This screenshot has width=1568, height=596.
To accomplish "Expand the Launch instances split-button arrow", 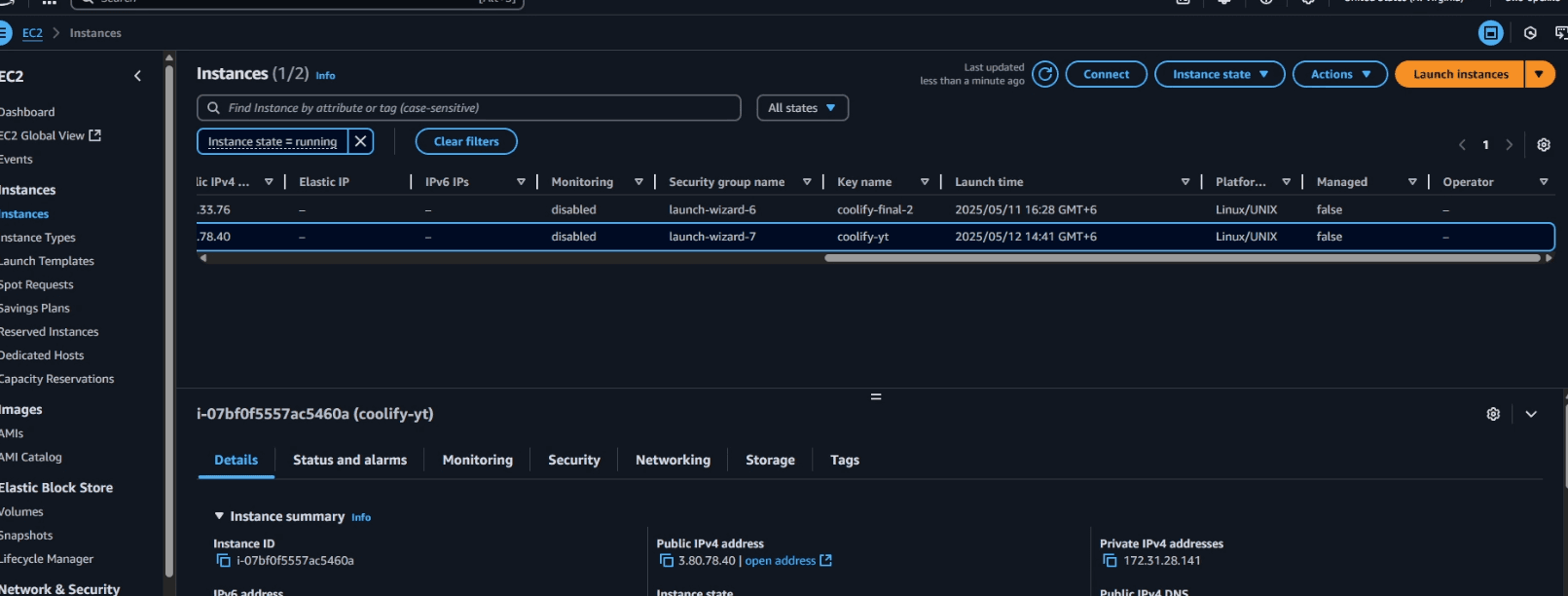I will point(1539,74).
